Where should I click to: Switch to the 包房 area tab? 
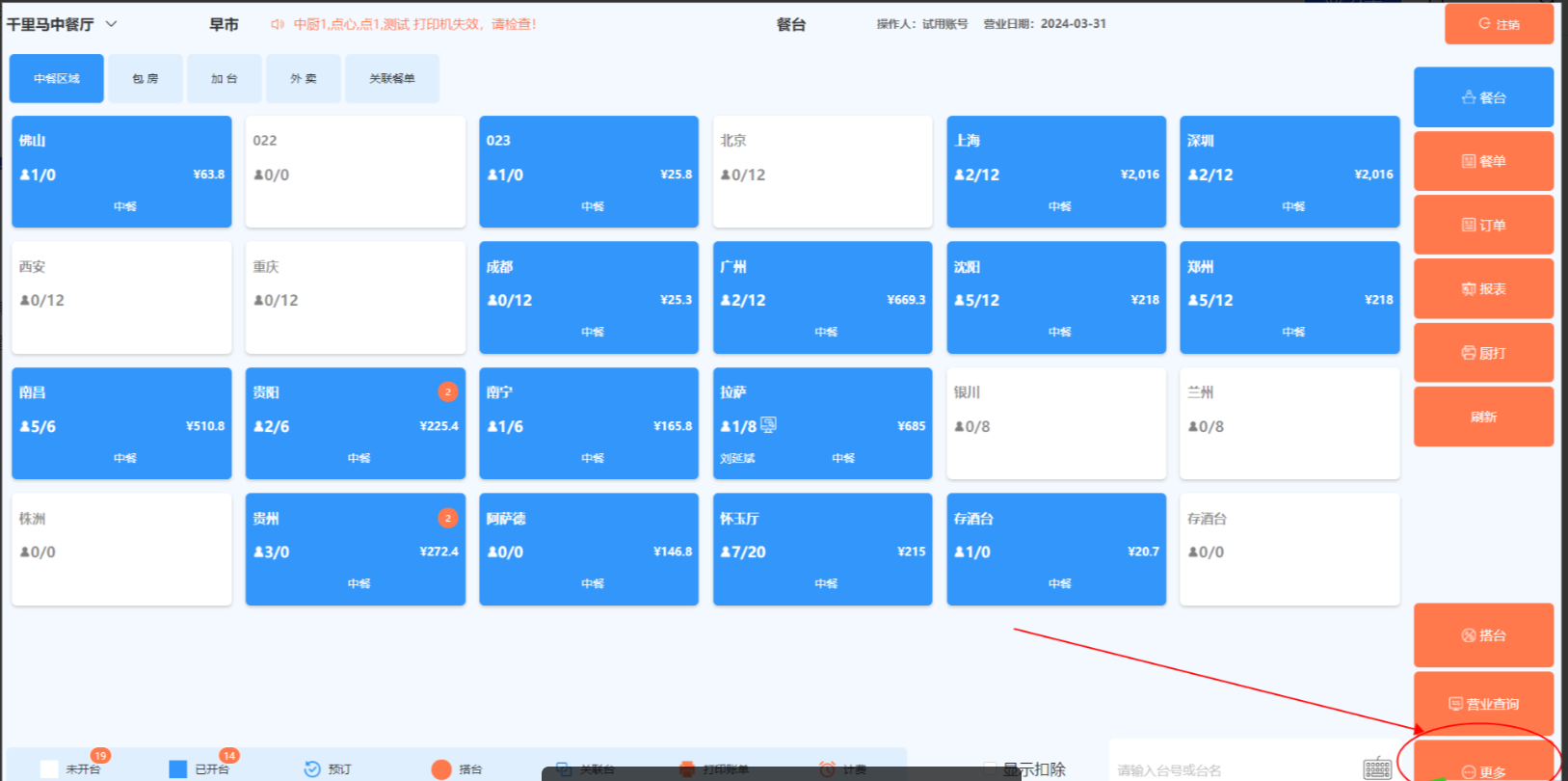[146, 79]
